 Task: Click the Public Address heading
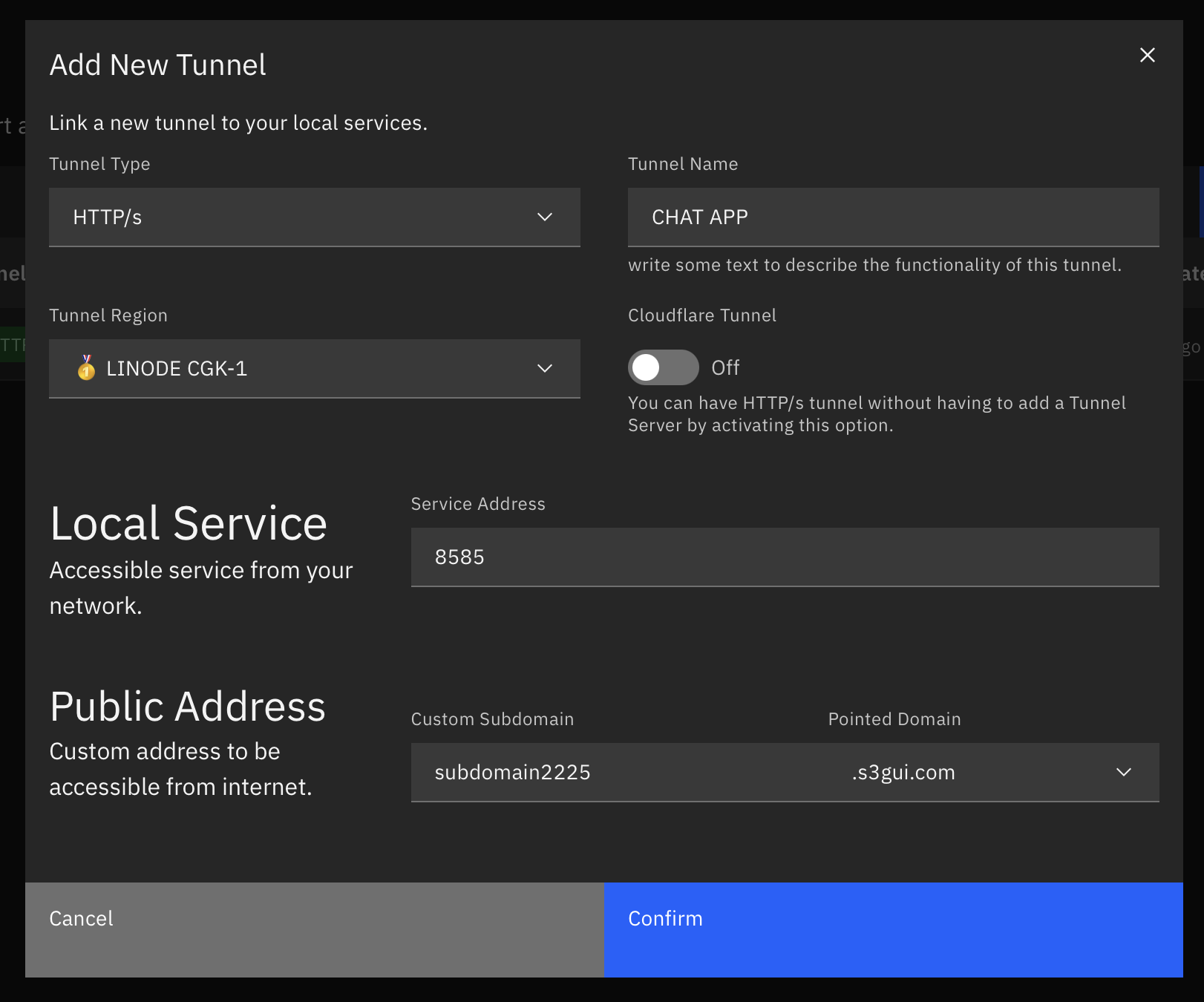(188, 706)
